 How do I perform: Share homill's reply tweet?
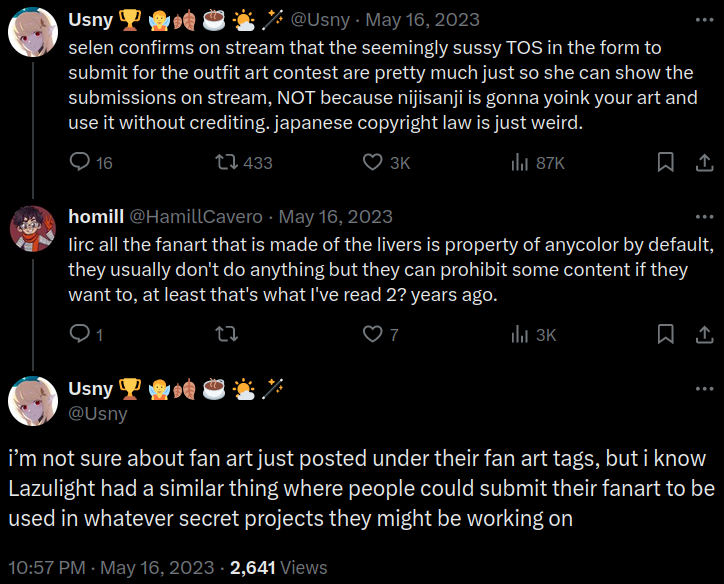[x=703, y=334]
